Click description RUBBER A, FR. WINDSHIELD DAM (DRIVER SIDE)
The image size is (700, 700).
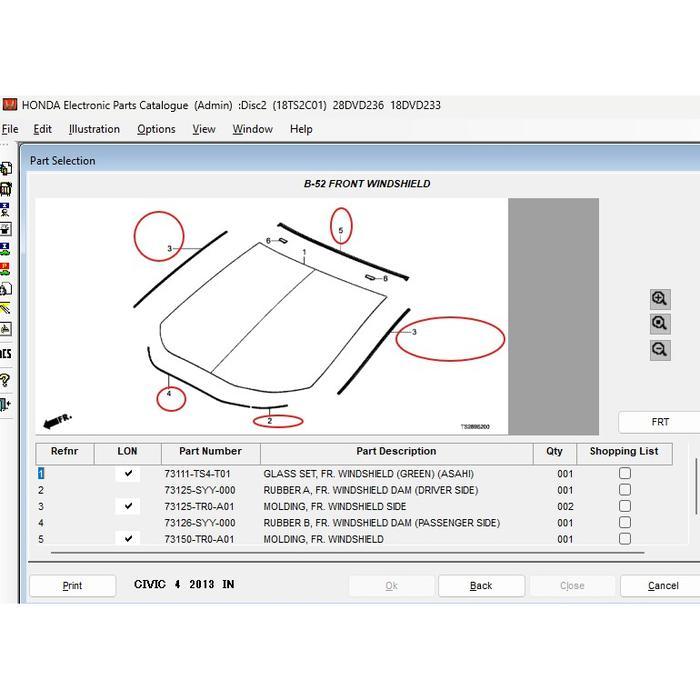click(371, 490)
